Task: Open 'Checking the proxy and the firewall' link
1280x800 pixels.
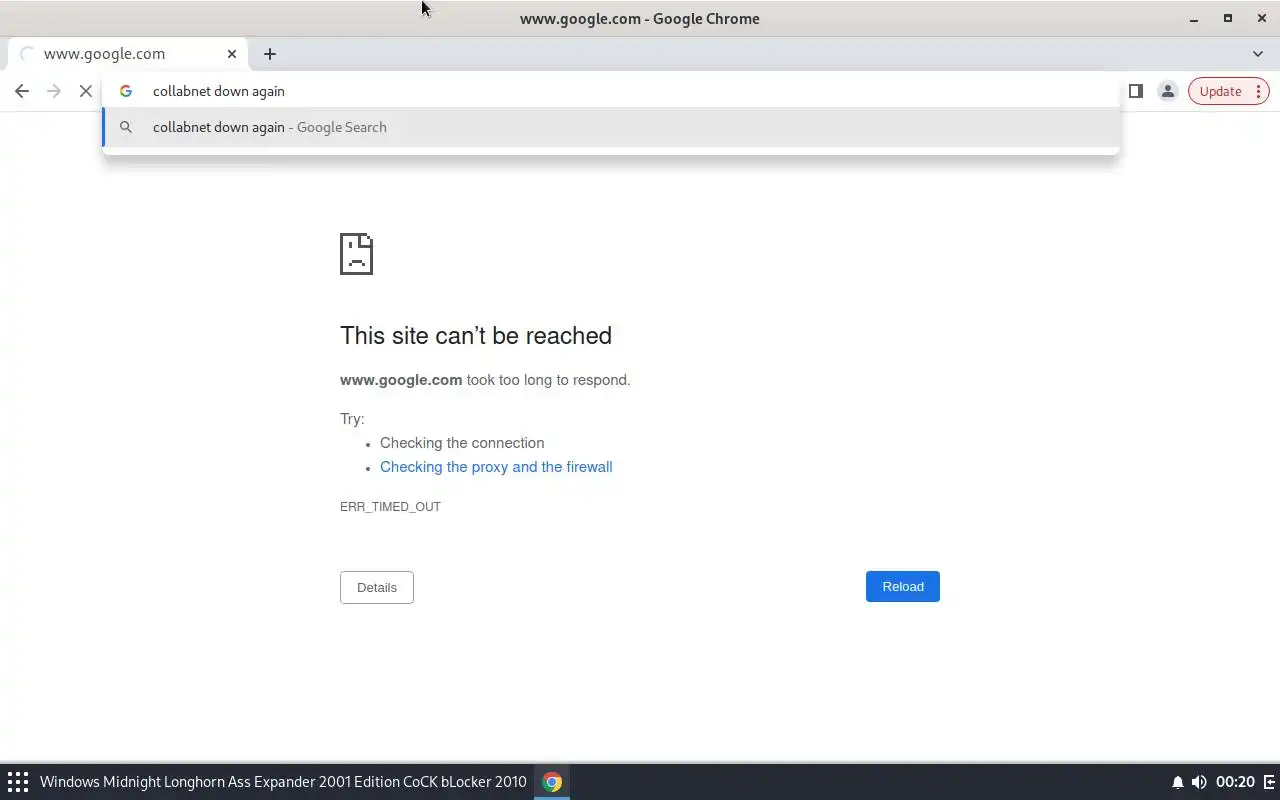Action: coord(496,467)
